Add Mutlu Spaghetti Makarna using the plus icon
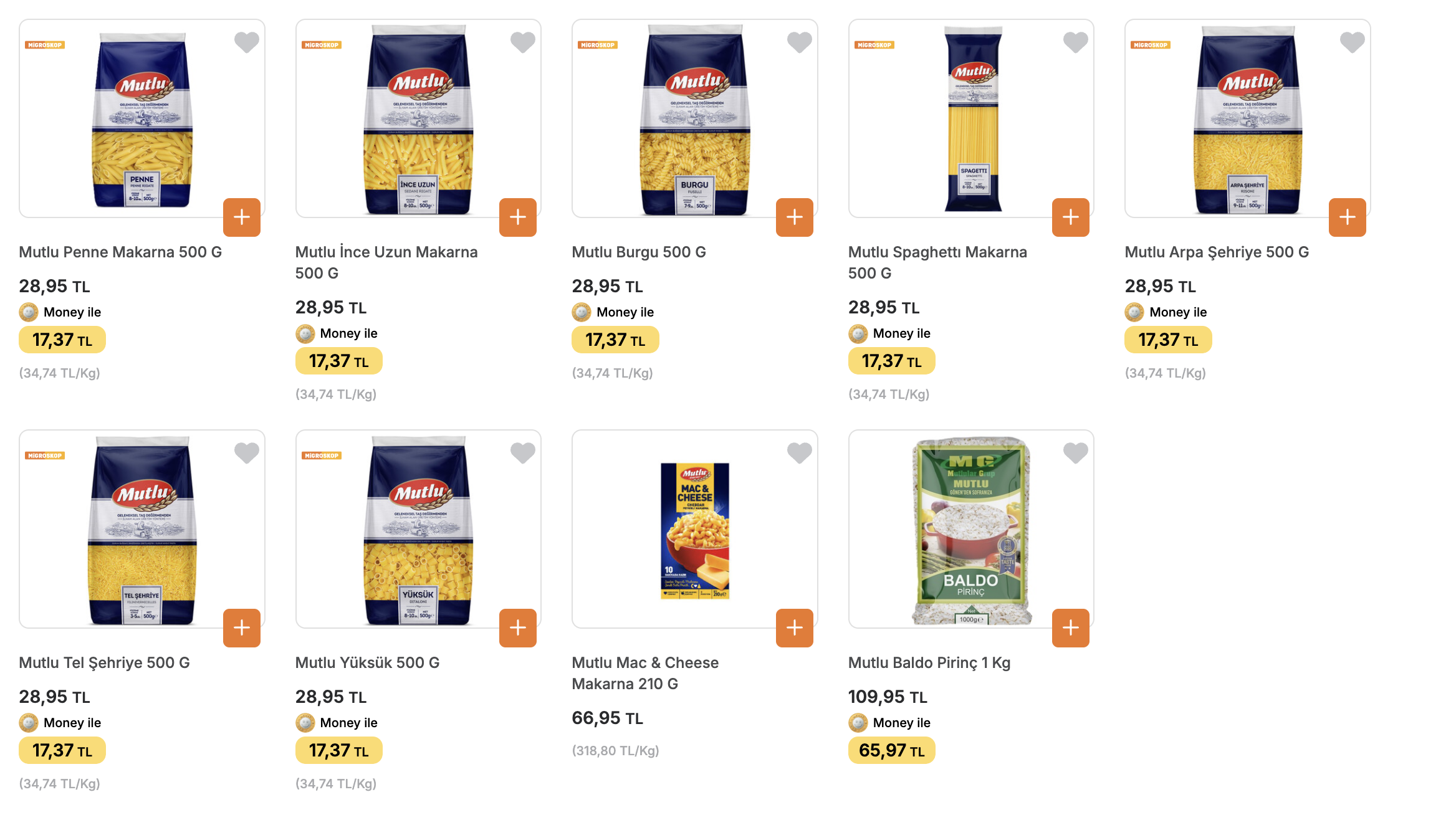Image resolution: width=1456 pixels, height=825 pixels. pyautogui.click(x=1071, y=217)
